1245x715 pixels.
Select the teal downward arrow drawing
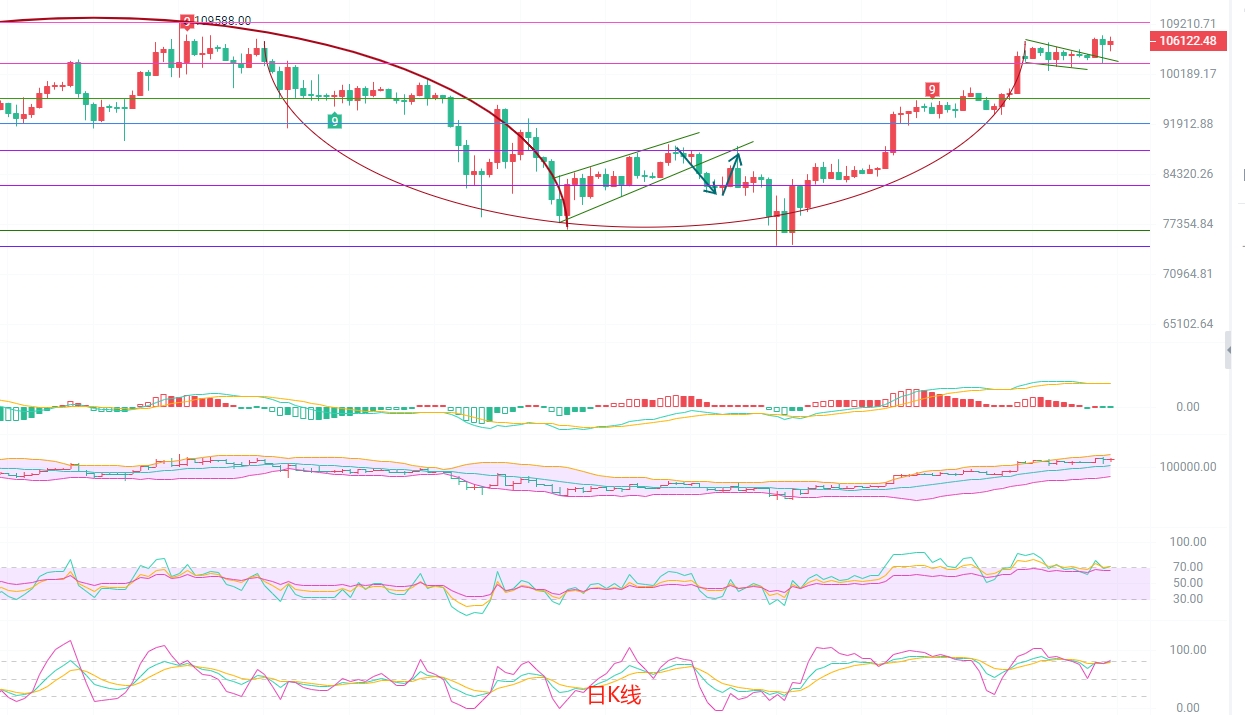coord(695,171)
